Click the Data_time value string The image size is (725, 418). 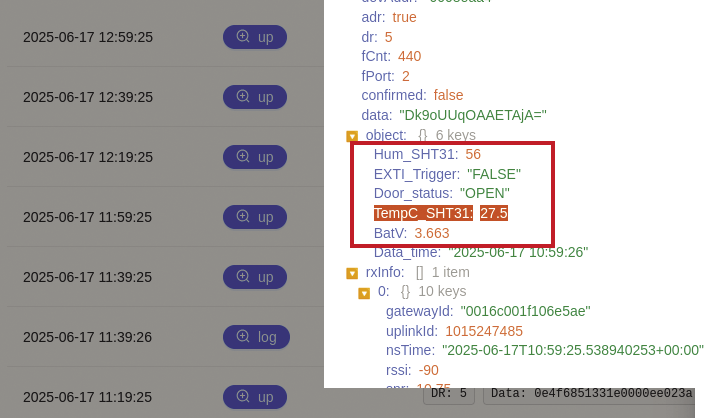tap(518, 252)
